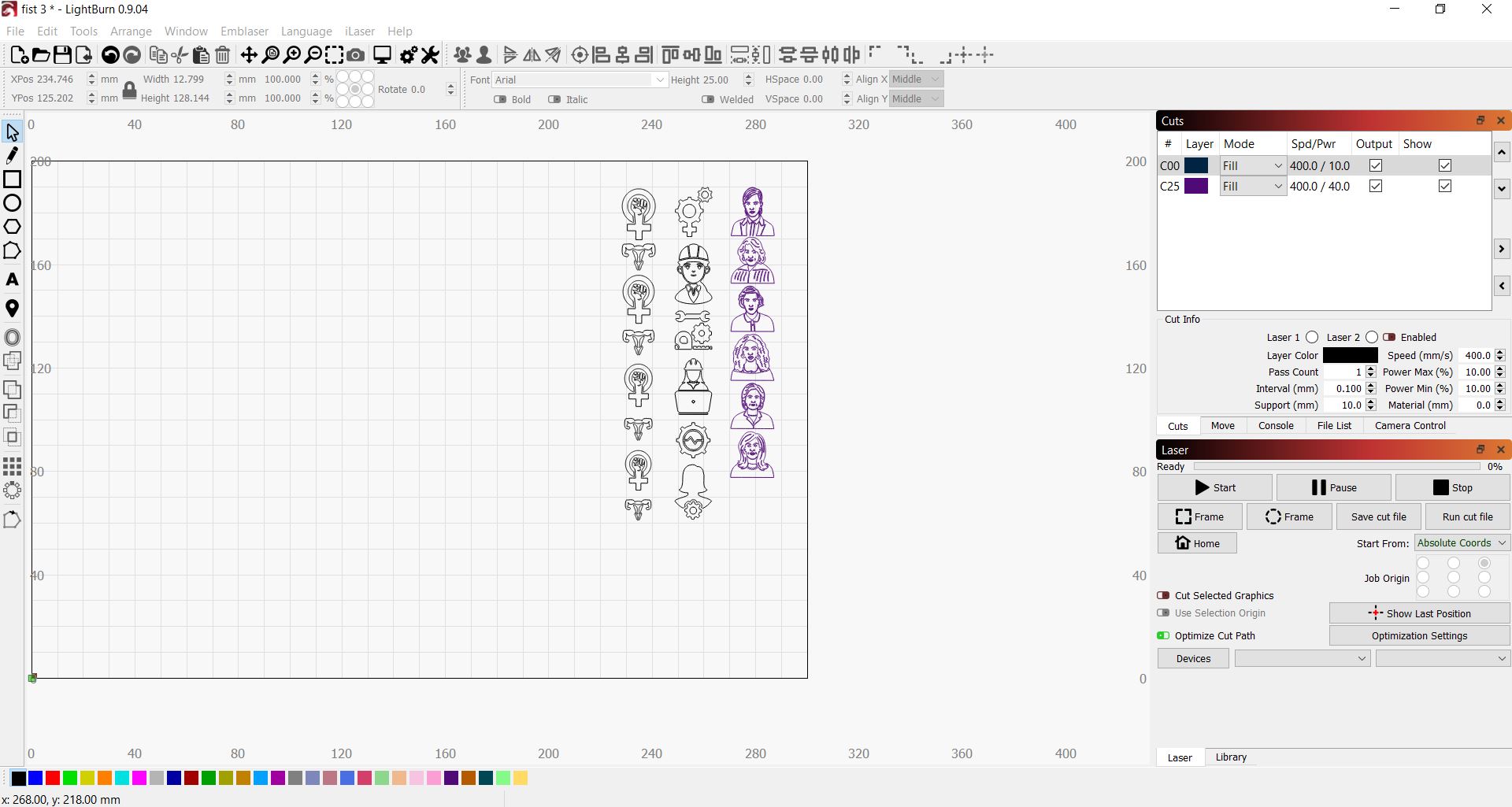Image resolution: width=1512 pixels, height=807 pixels.
Task: Open an existing project with folder icon
Action: click(x=40, y=55)
